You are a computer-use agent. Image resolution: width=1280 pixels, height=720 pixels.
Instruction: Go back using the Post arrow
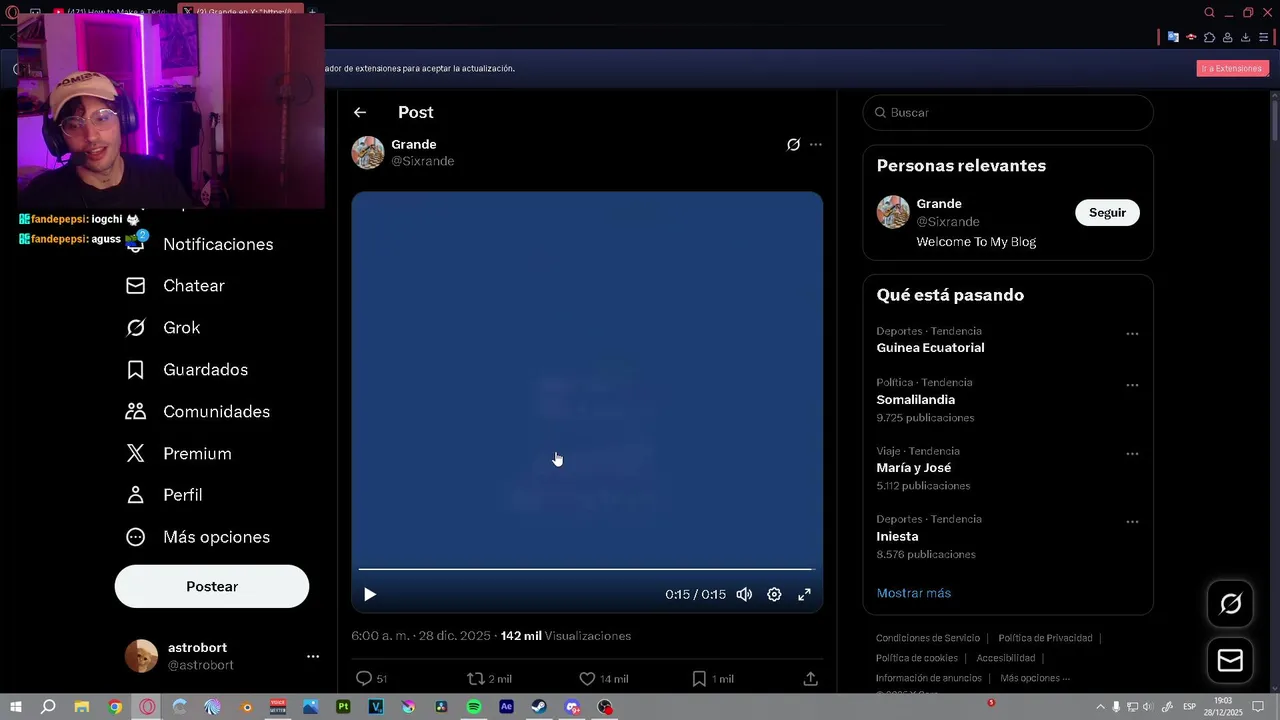[360, 113]
